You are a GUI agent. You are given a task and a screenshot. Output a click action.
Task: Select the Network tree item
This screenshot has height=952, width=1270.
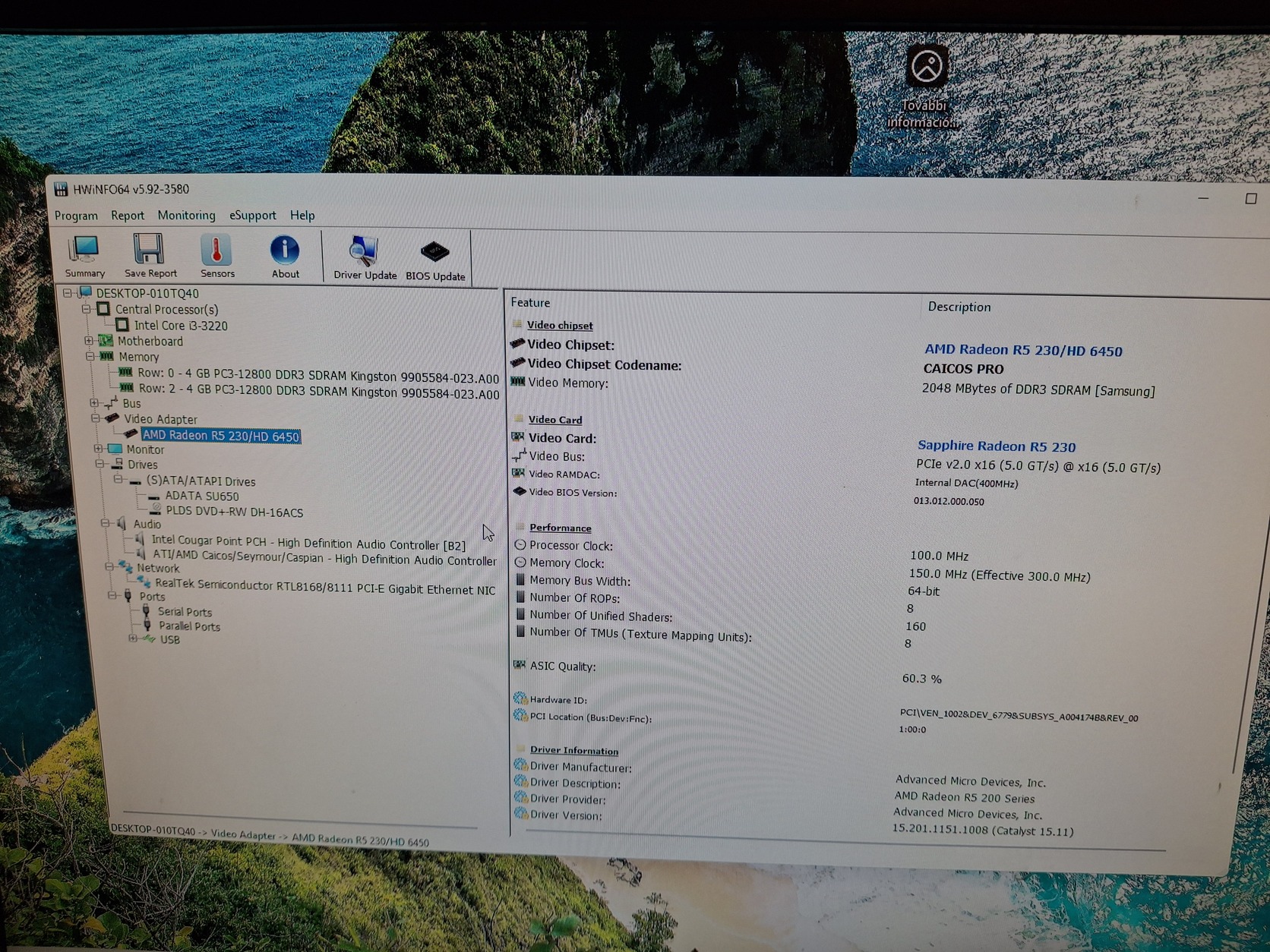158,568
